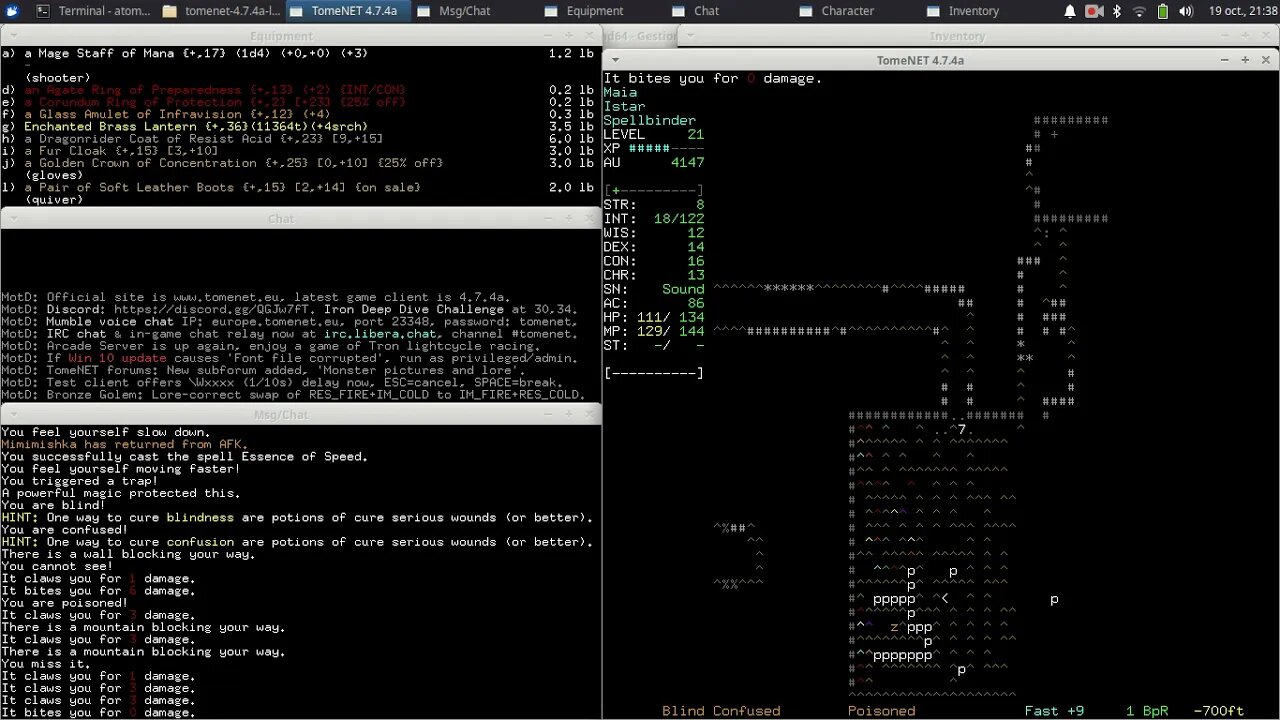
Task: Click the 'Mimimishka has returned from AFK' message
Action: (125, 444)
